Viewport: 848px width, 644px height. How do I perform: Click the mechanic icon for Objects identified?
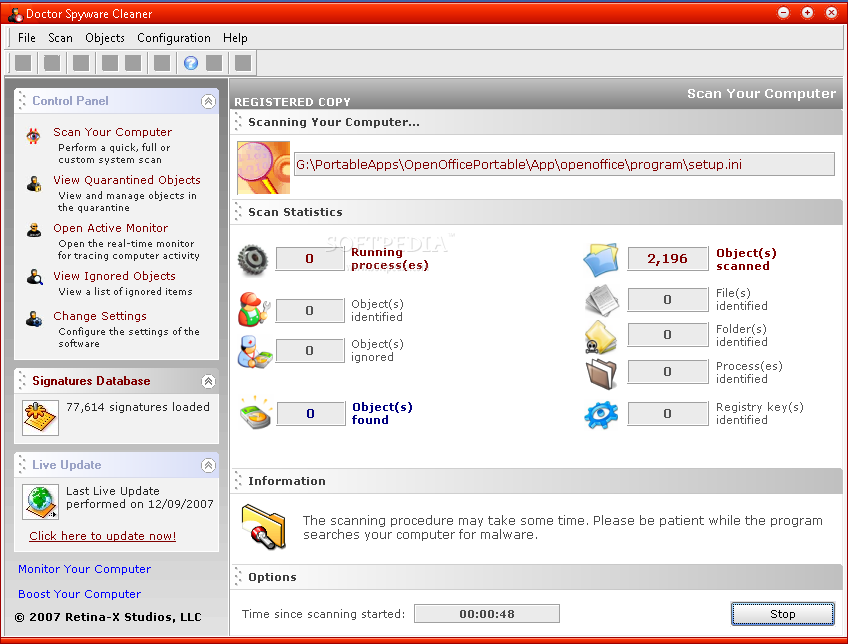253,309
